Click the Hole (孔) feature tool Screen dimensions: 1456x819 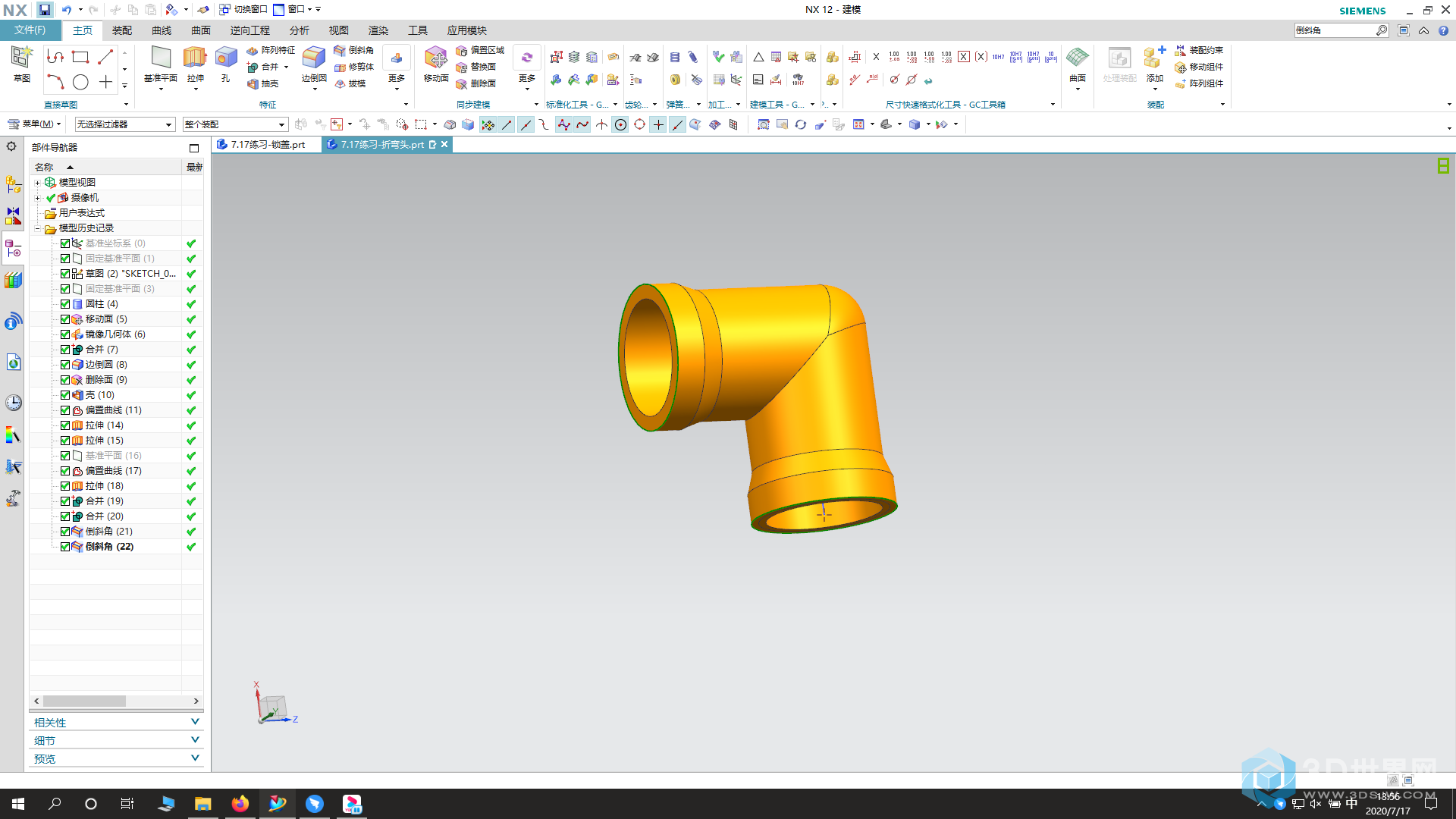coord(225,64)
